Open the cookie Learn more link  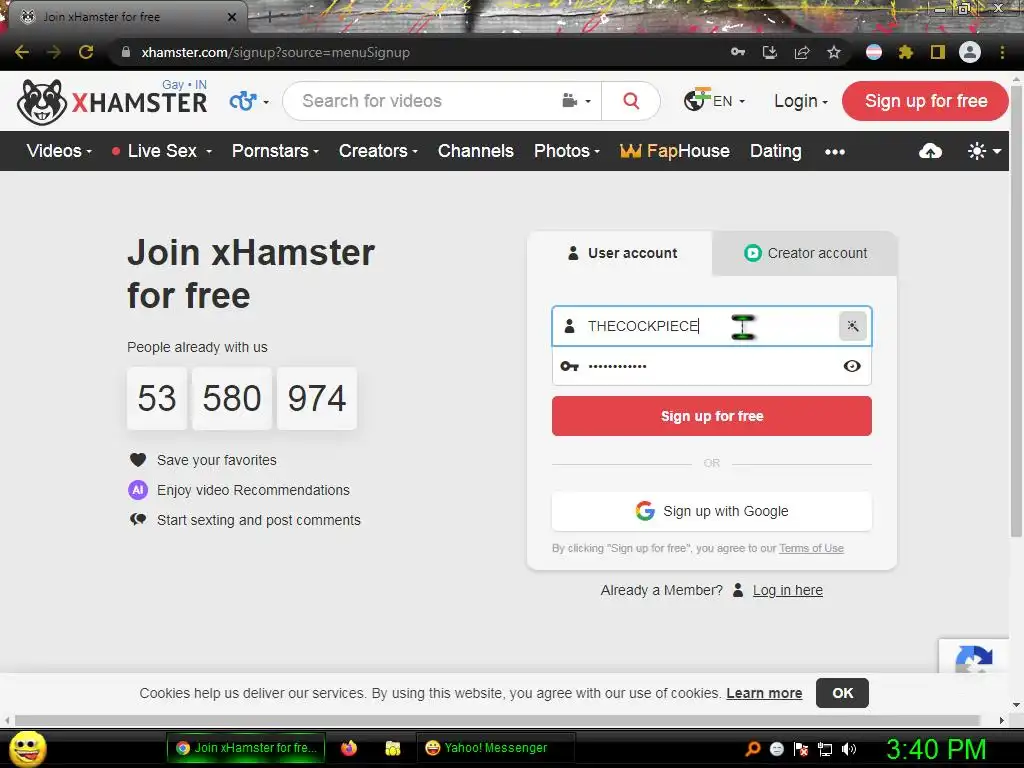(764, 693)
